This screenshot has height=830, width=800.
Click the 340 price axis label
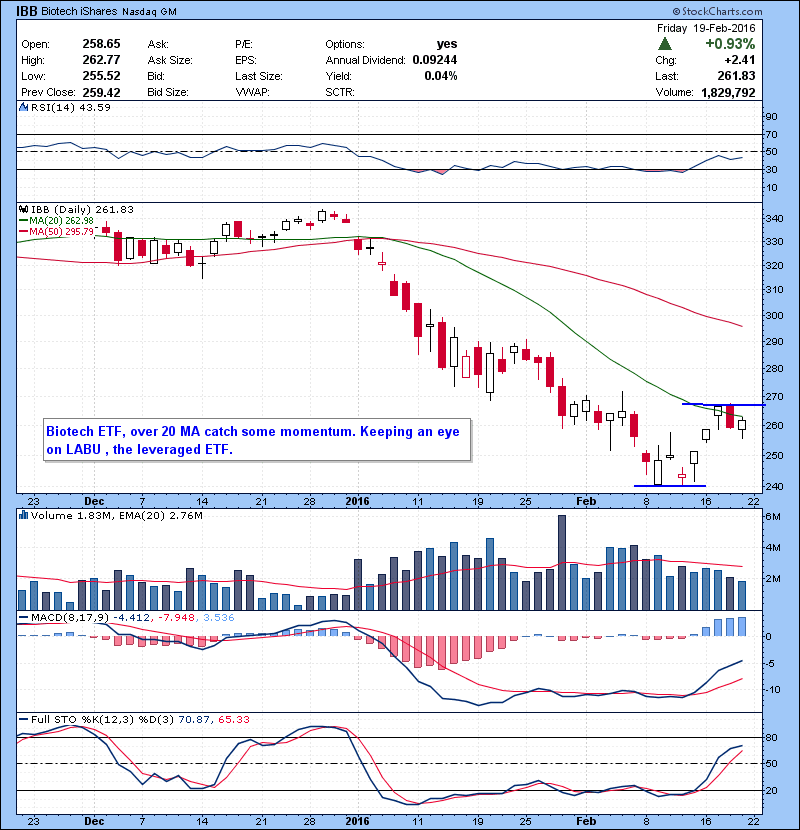774,219
